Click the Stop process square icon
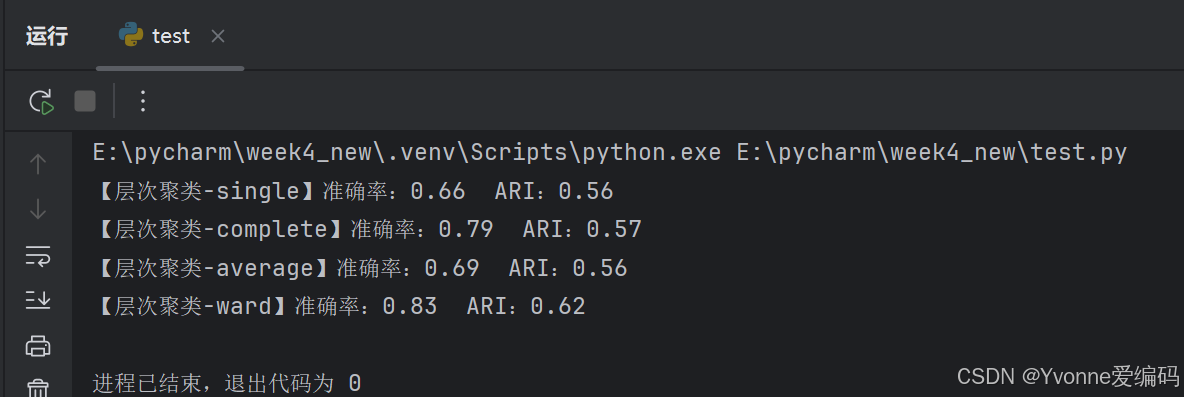Screen dimensions: 1184x397 point(85,101)
